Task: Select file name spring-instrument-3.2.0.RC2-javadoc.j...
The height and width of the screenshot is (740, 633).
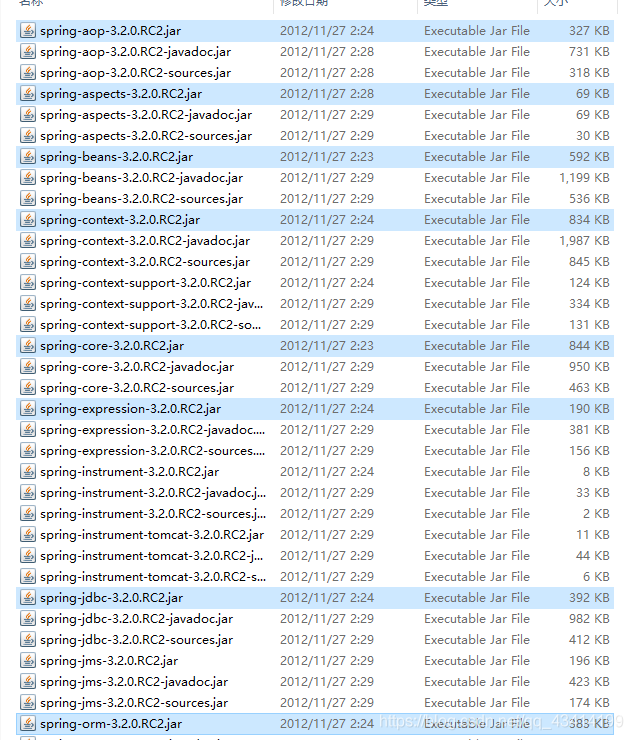Action: tap(153, 493)
